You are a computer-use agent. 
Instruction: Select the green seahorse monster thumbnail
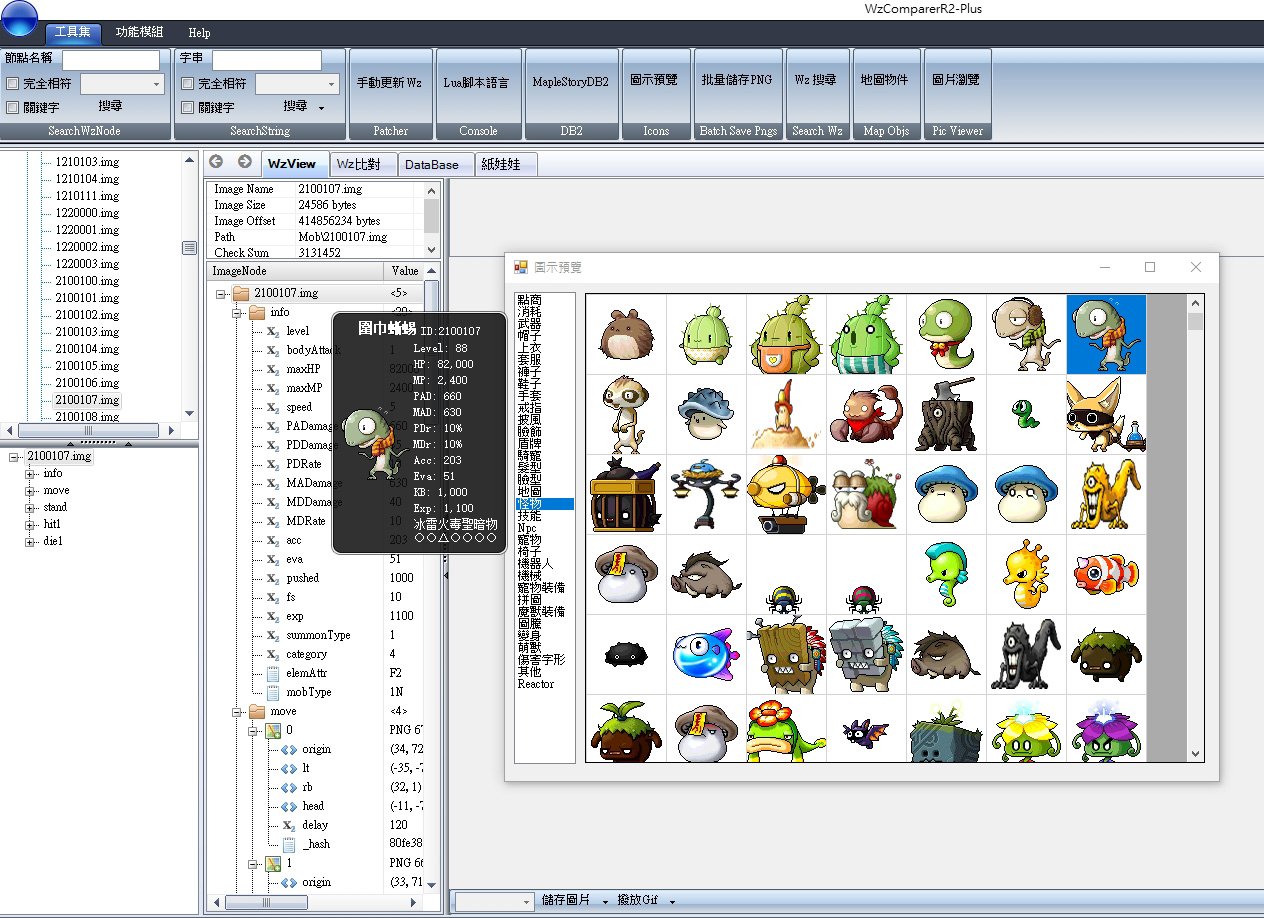946,574
